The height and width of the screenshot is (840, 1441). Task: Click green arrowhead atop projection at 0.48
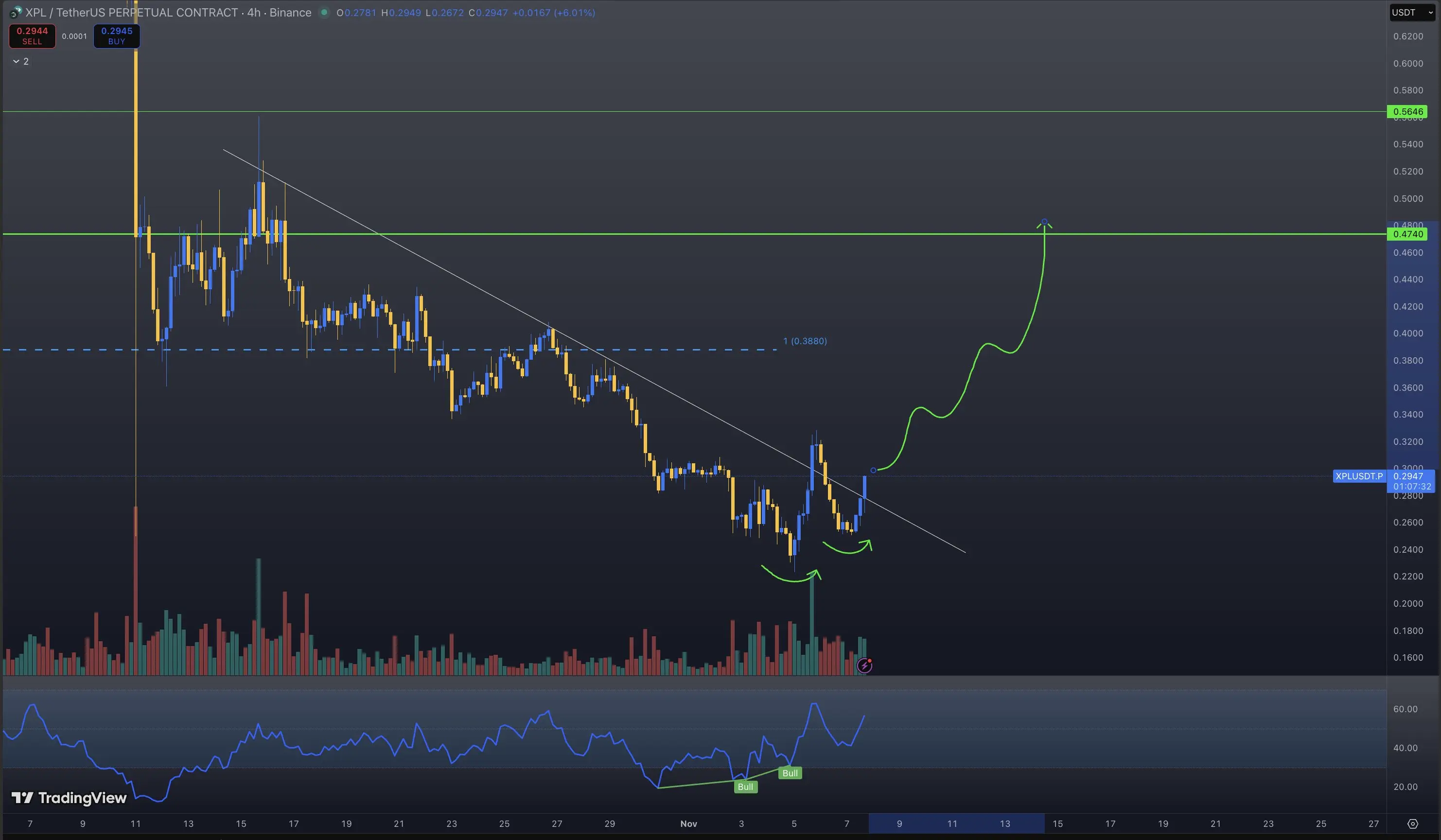(1044, 223)
